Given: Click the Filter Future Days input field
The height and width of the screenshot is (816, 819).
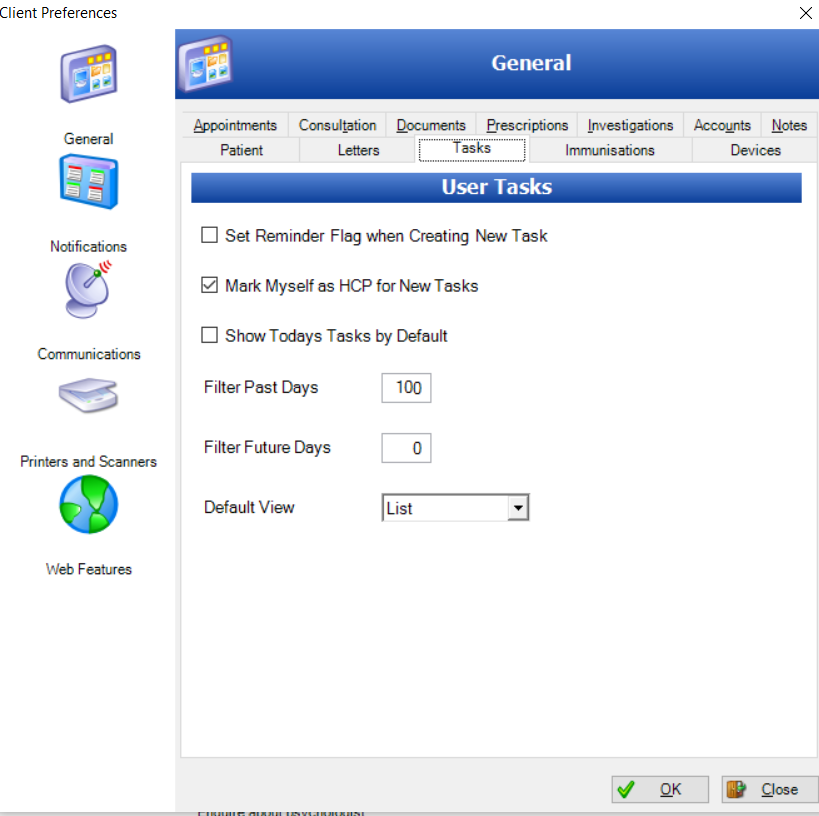Looking at the screenshot, I should pos(406,448).
